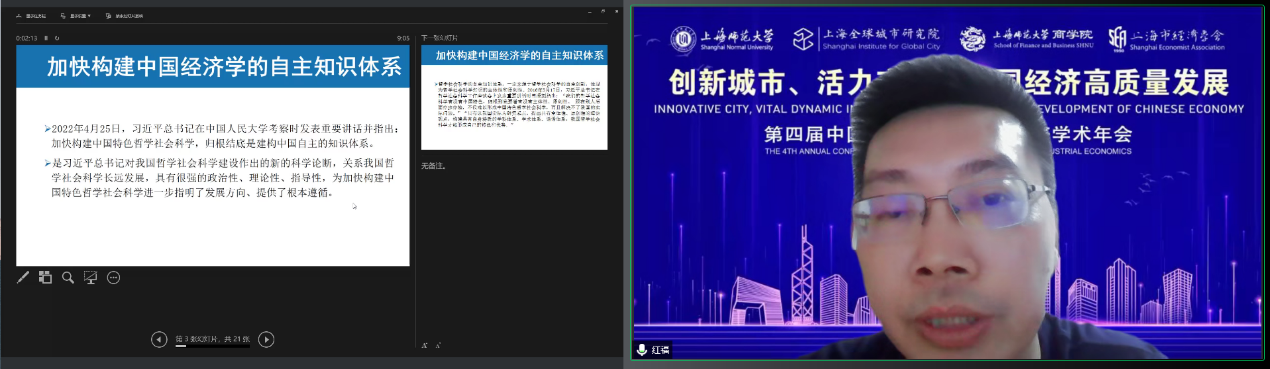Click the elapsed time 0:02:13 display
The image size is (1270, 369).
[26, 37]
